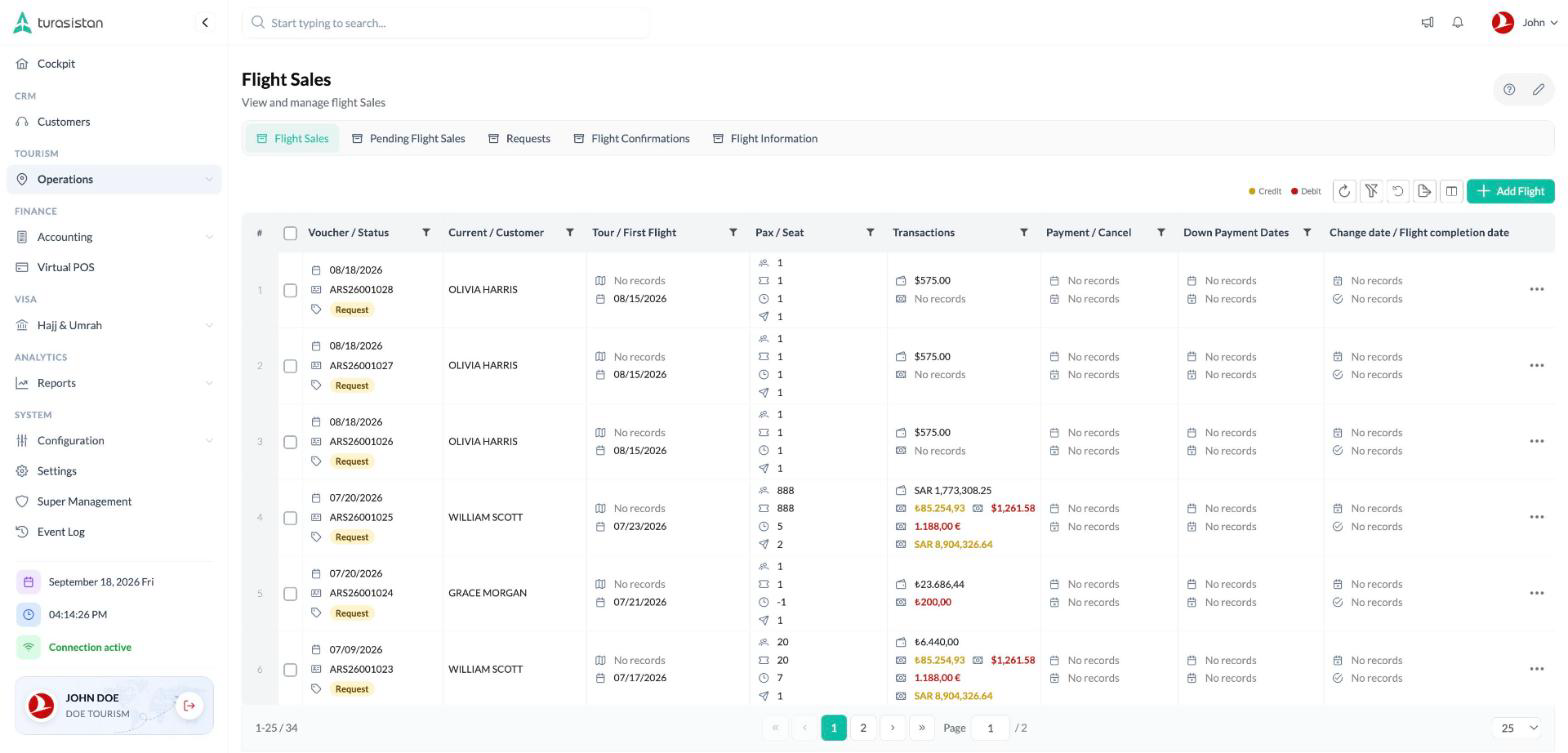Screen dimensions: 1568x753
Task: Click the search input field
Action: (446, 22)
